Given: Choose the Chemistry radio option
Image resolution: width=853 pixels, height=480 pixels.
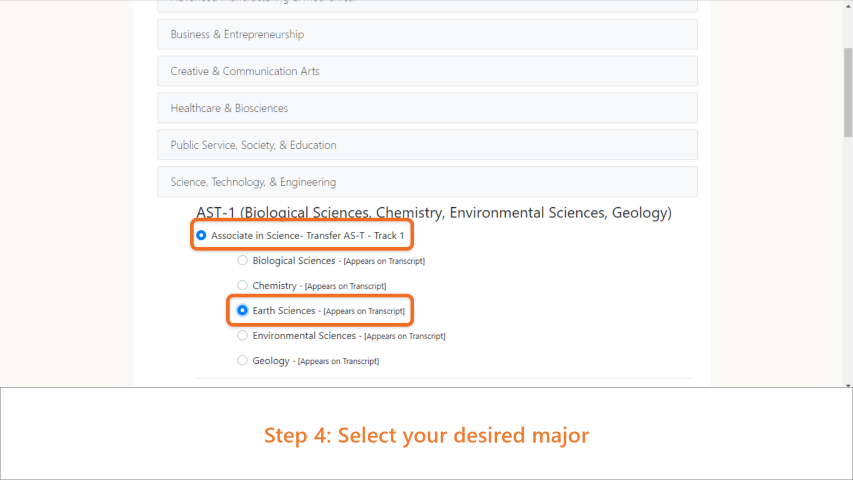Looking at the screenshot, I should click(242, 286).
